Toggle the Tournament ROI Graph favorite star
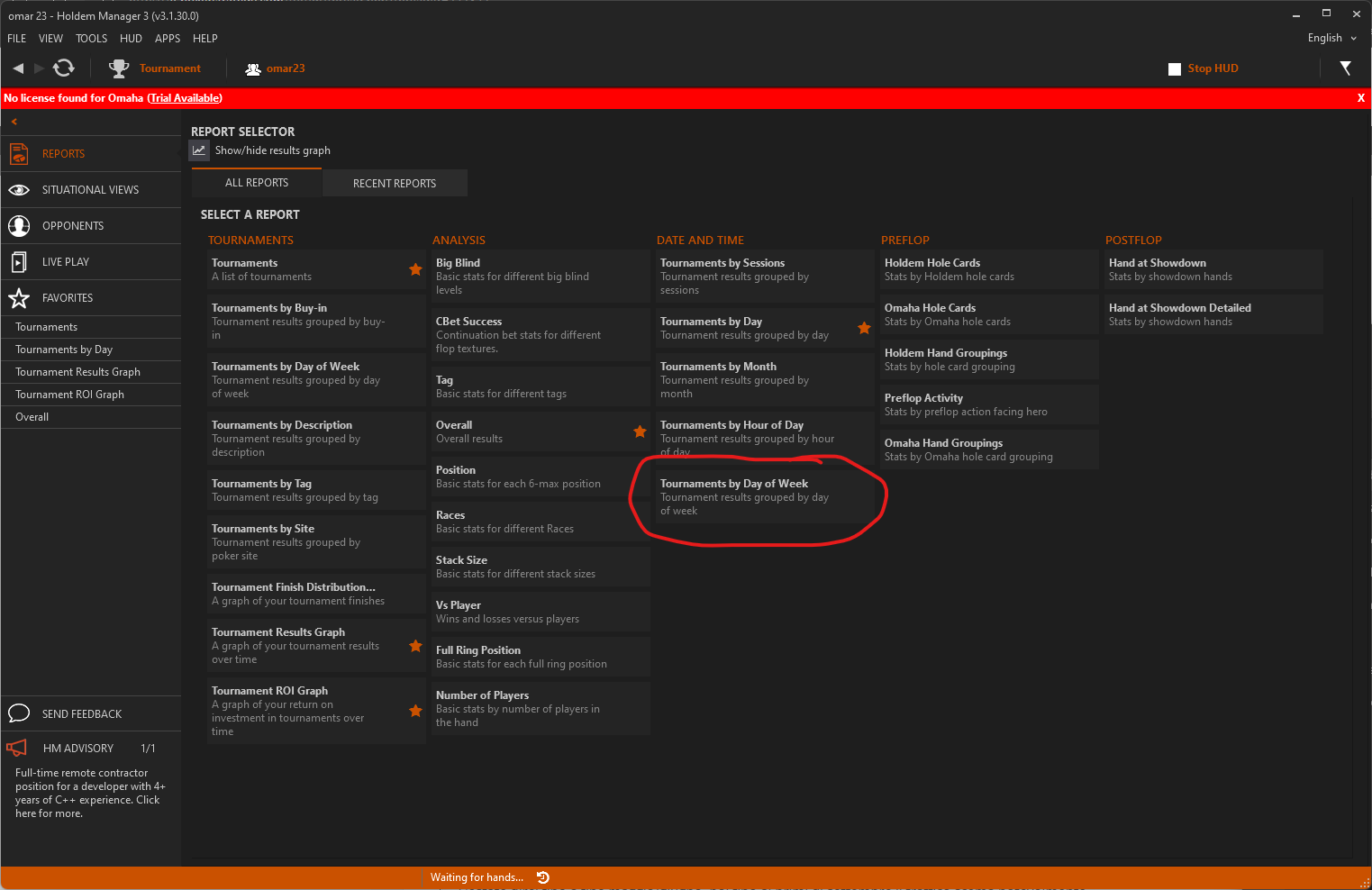The image size is (1372, 890). click(415, 711)
